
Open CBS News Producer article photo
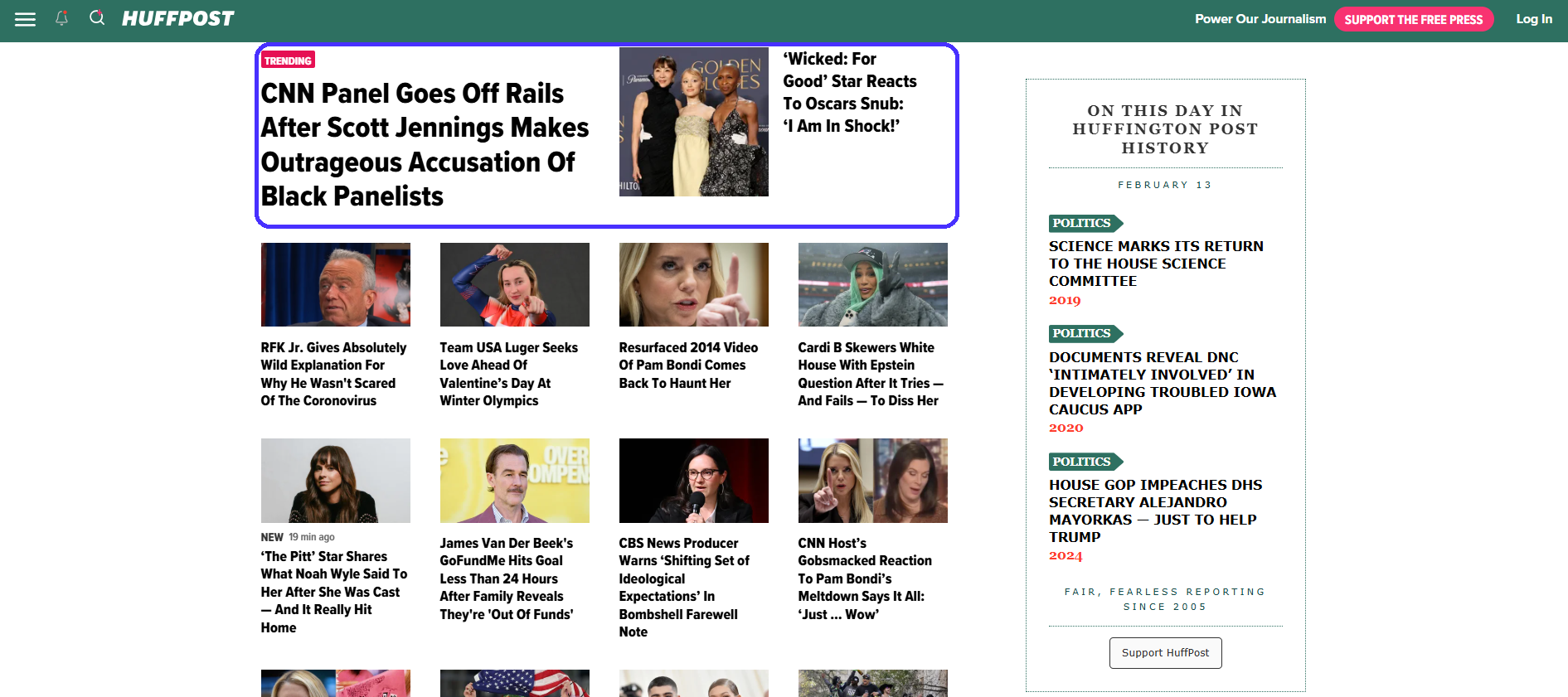click(694, 481)
